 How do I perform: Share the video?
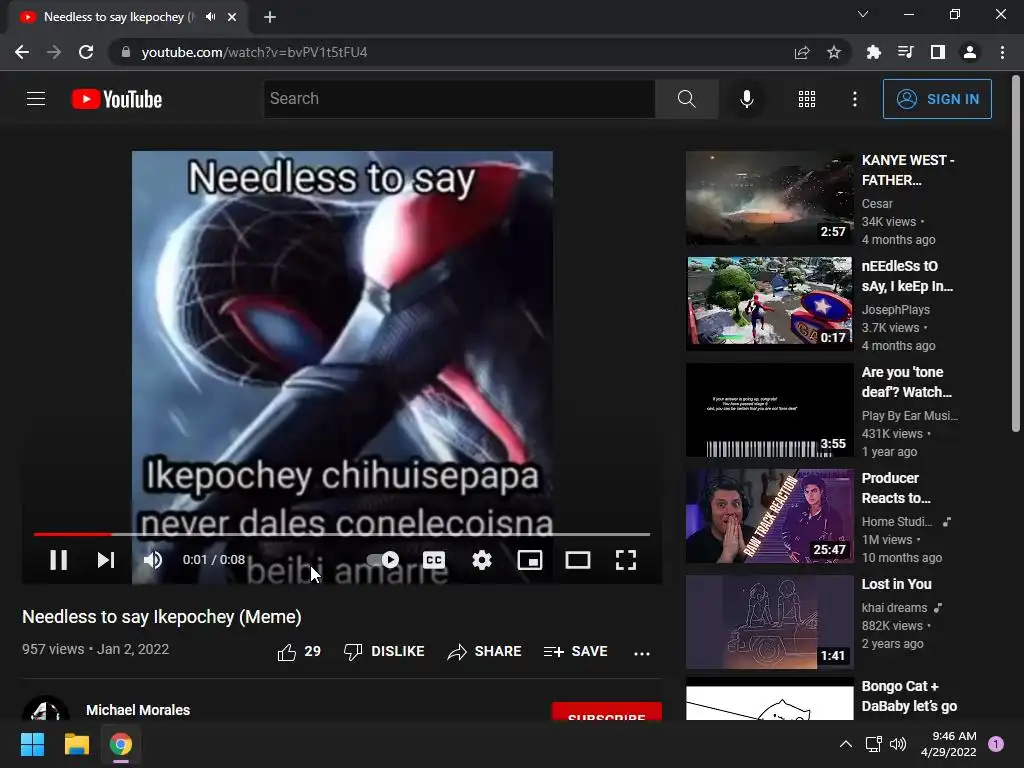click(x=484, y=651)
